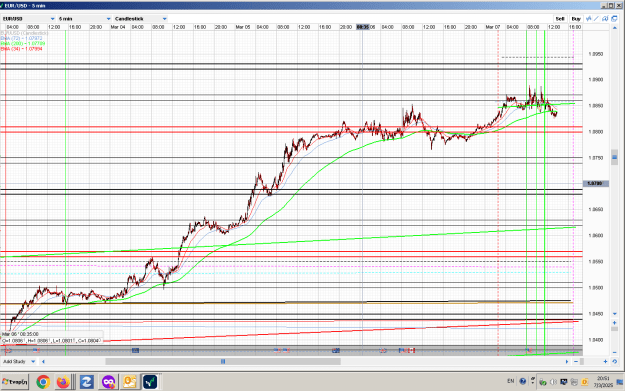The image size is (625, 391).
Task: Select the trading platform taskbar icon
Action: click(x=150, y=382)
